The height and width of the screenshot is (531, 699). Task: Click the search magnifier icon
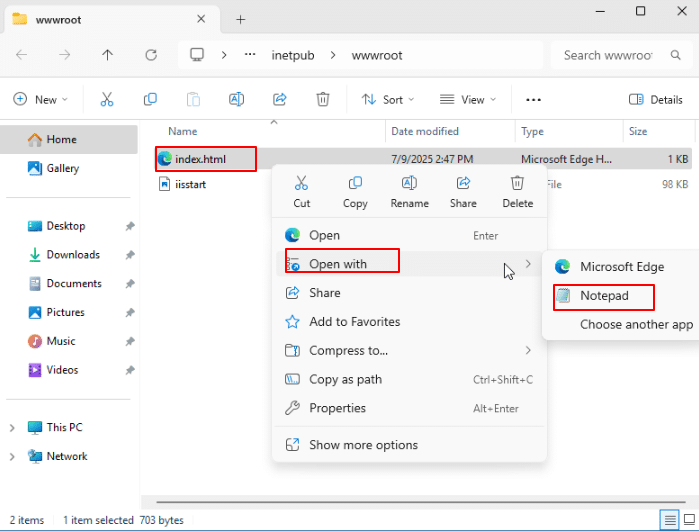675,55
